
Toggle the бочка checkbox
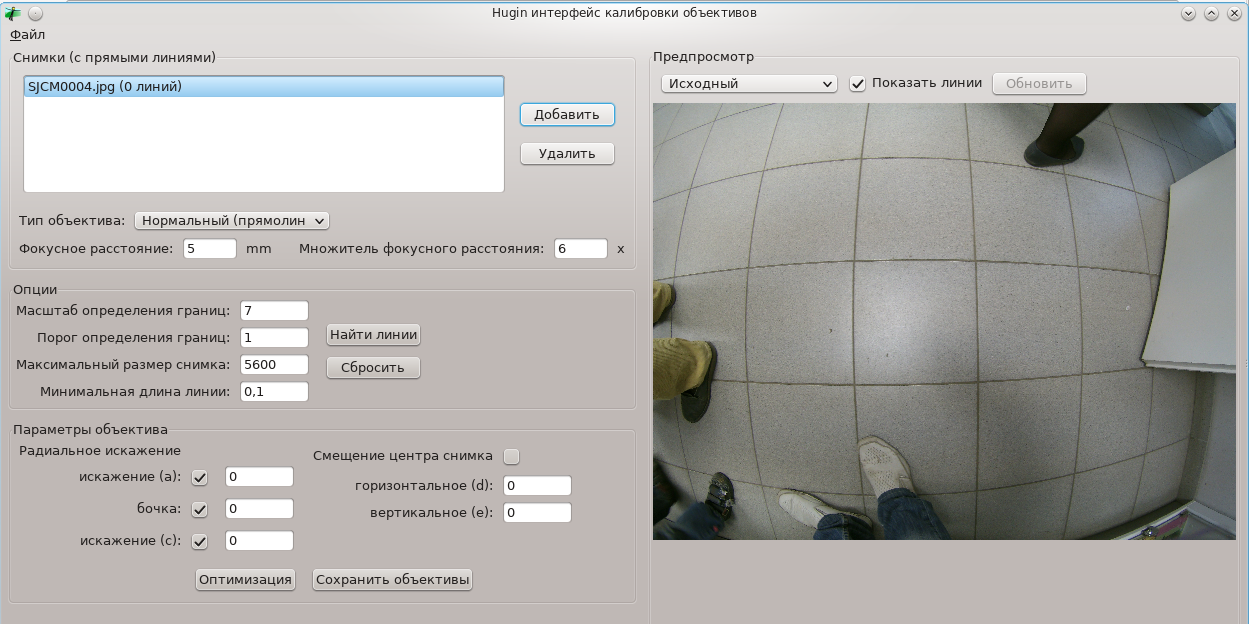199,510
